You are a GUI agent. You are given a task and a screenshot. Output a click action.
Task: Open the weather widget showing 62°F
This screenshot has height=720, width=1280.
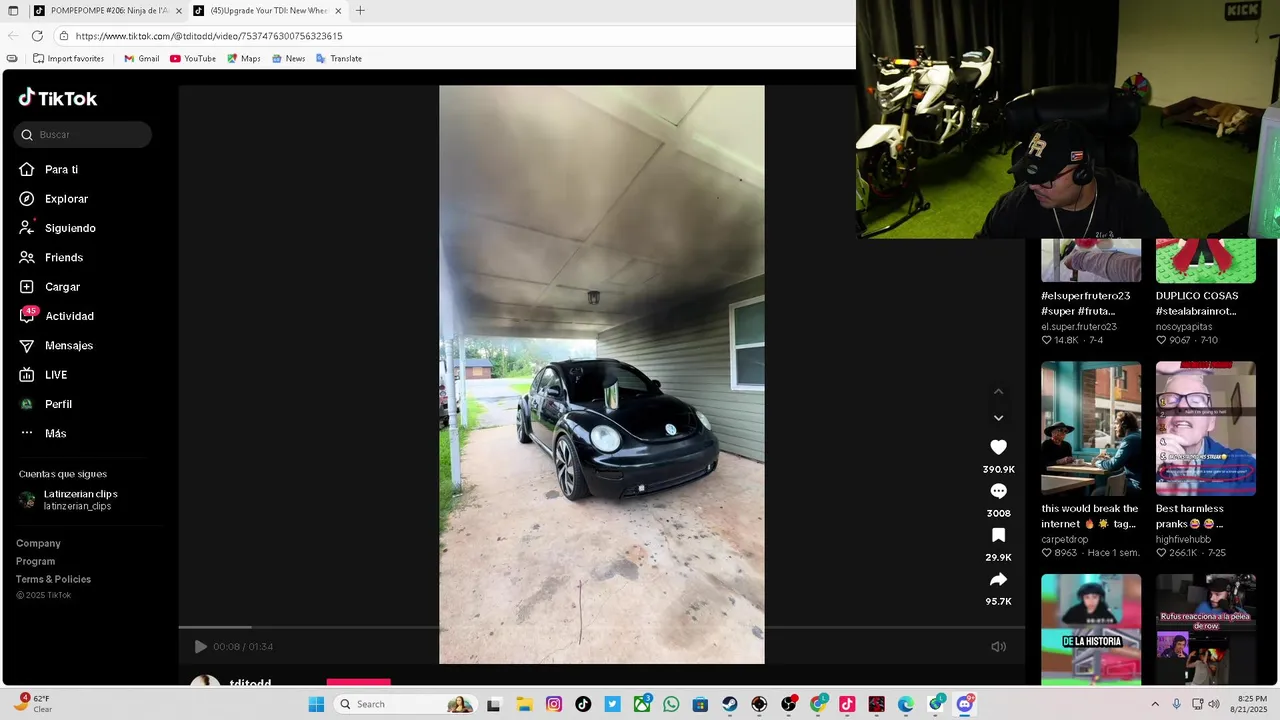pyautogui.click(x=34, y=704)
